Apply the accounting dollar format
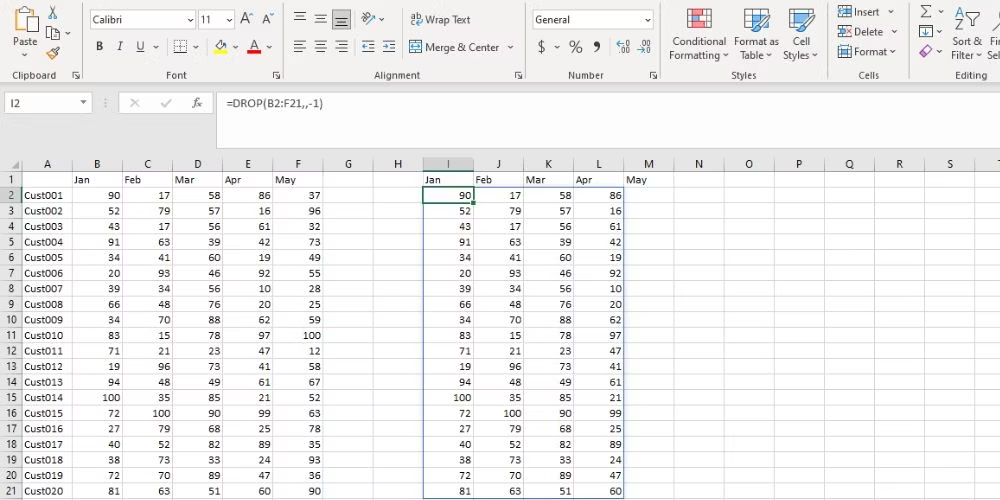The width and height of the screenshot is (1000, 500). 541,47
